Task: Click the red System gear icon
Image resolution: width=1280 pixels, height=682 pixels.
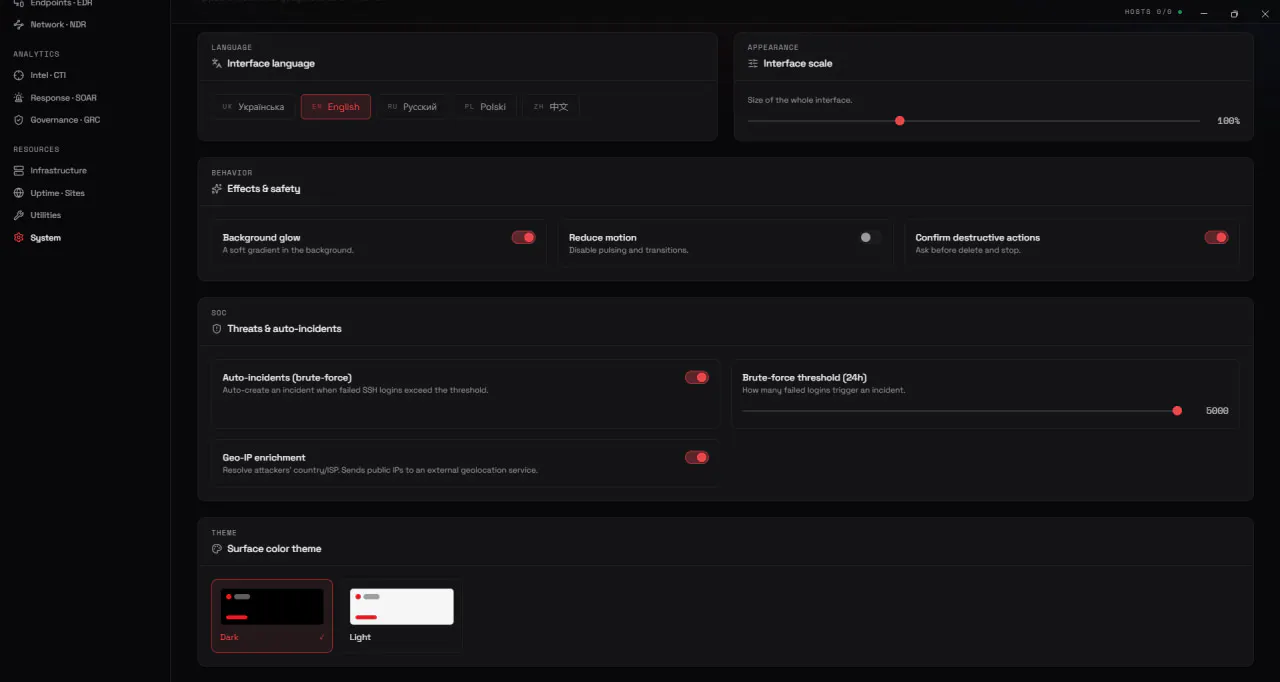Action: (x=19, y=238)
